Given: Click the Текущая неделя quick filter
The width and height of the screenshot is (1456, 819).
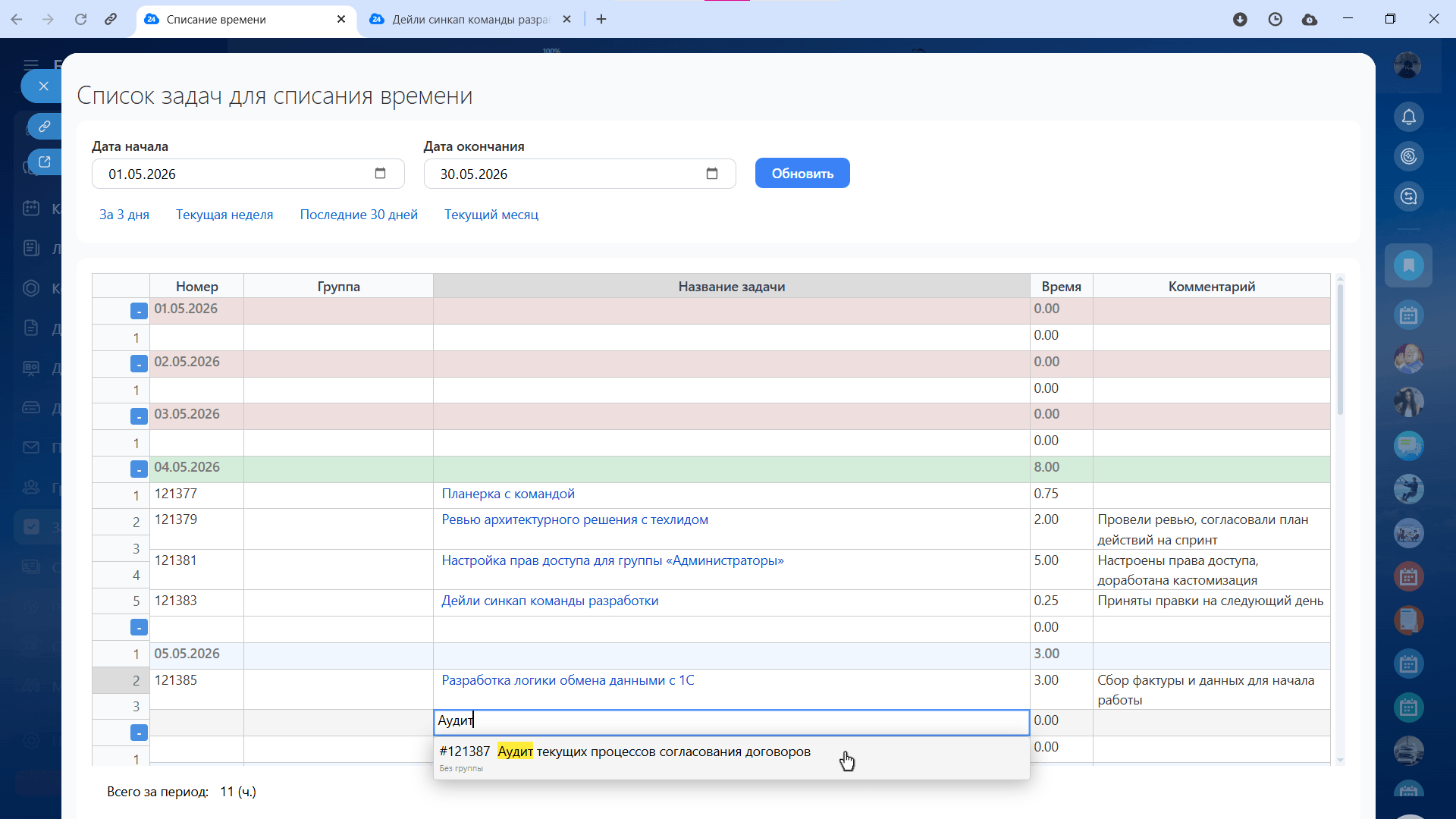Looking at the screenshot, I should pos(224,215).
